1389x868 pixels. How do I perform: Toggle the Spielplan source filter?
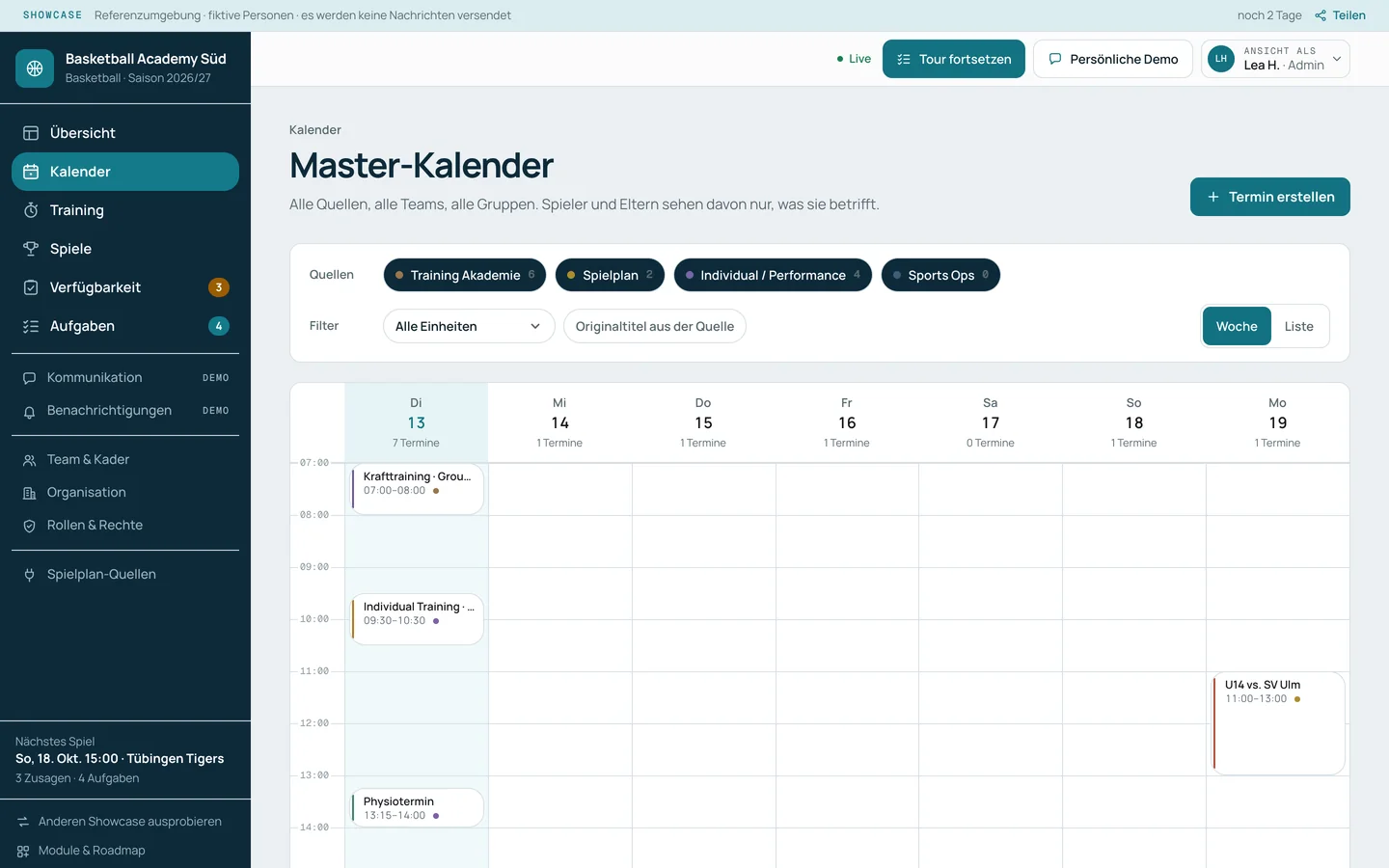[x=610, y=275]
